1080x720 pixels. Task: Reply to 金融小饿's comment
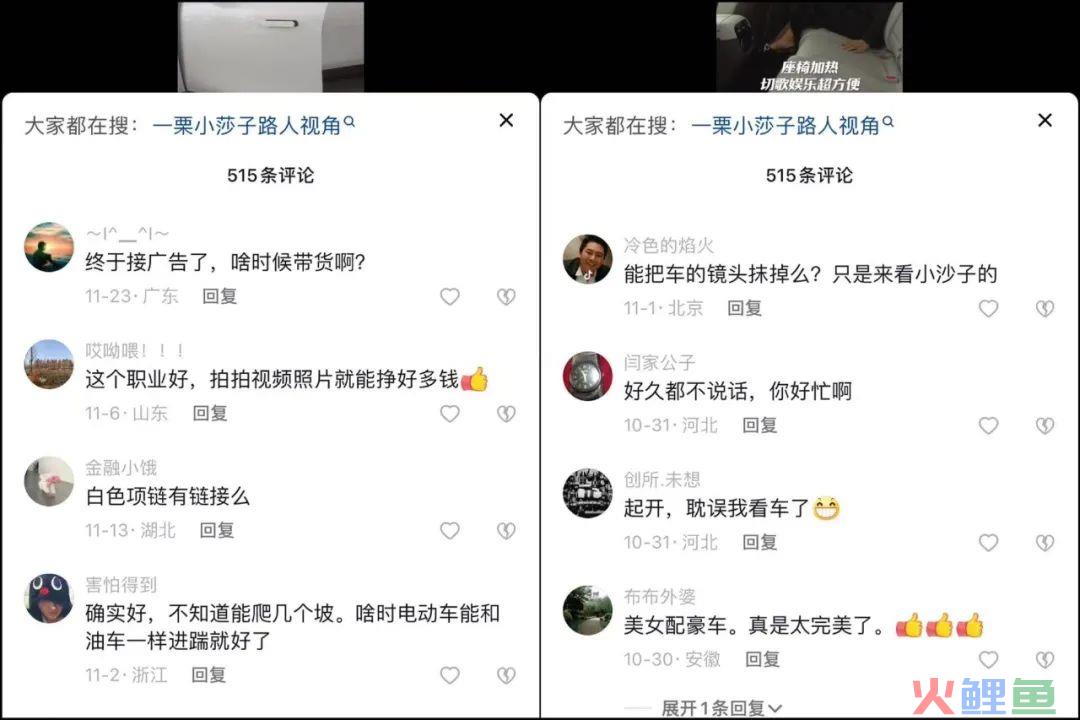[x=217, y=531]
